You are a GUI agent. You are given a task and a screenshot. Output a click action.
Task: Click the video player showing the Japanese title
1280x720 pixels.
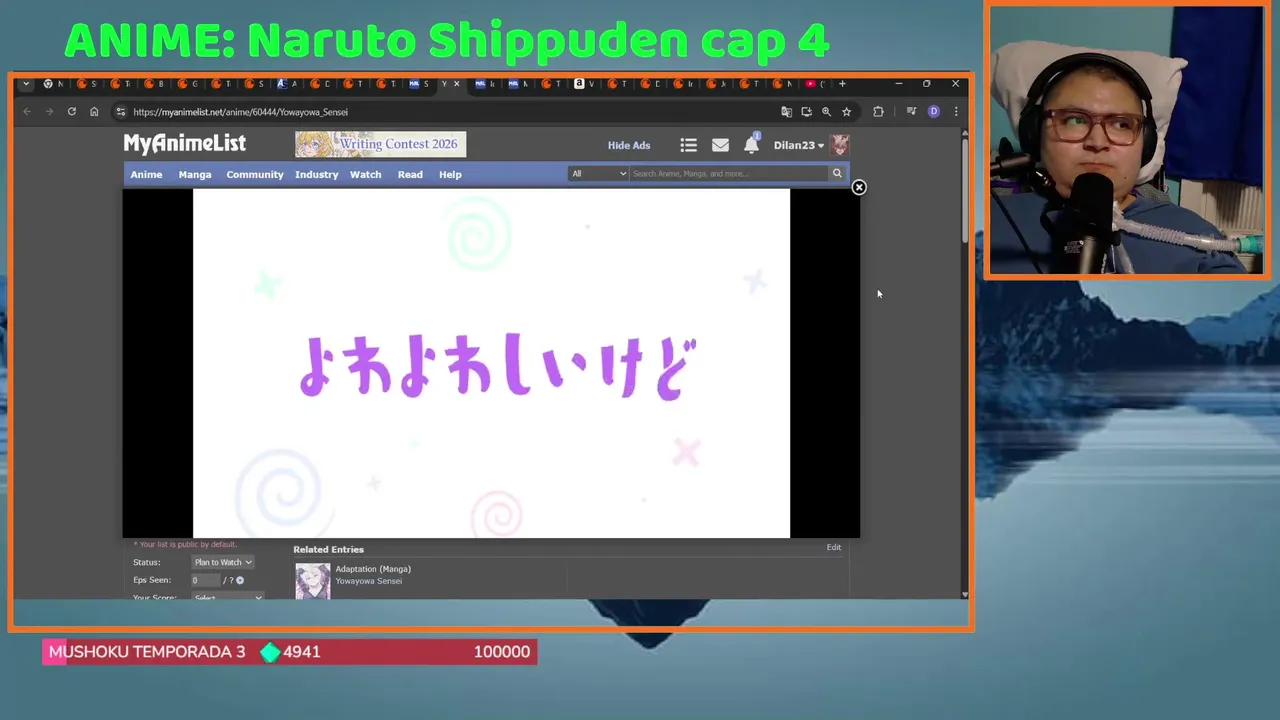(x=491, y=363)
